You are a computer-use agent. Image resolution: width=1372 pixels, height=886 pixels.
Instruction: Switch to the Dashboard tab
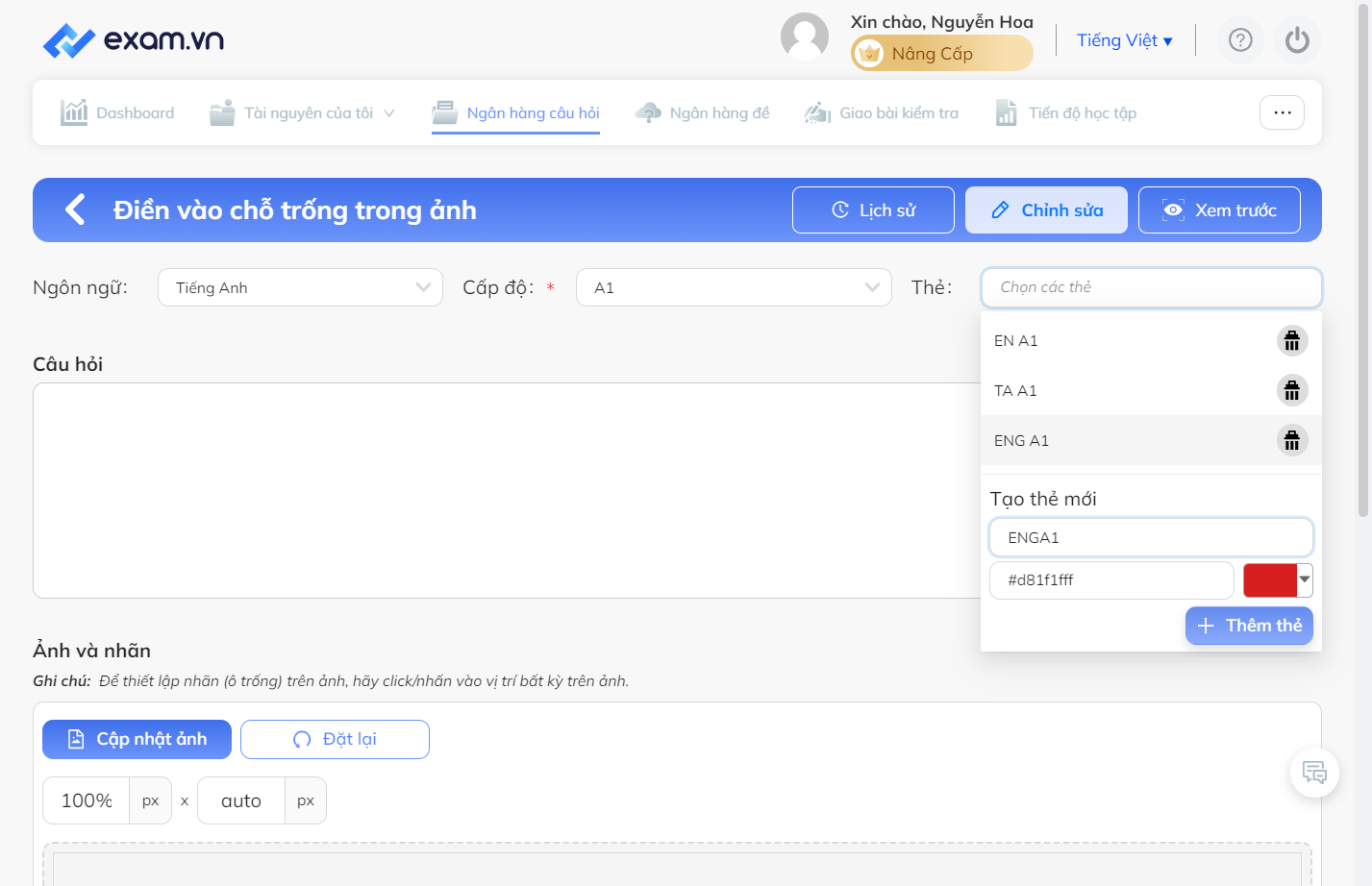117,112
